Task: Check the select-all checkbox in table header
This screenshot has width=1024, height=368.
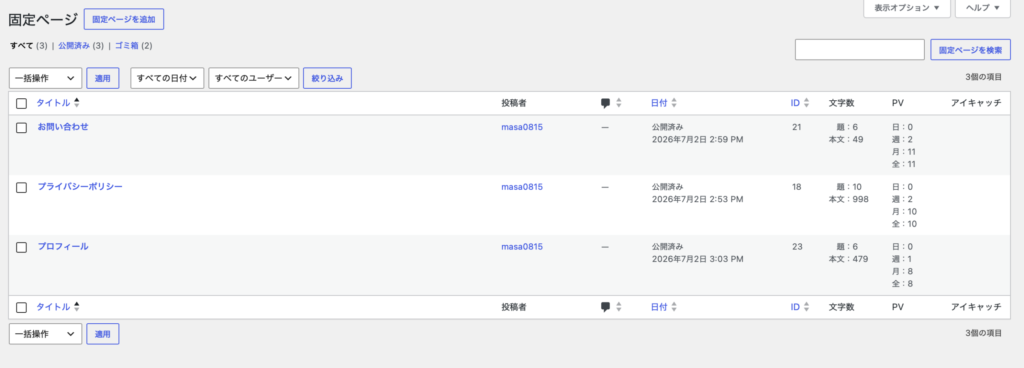Action: pos(22,104)
